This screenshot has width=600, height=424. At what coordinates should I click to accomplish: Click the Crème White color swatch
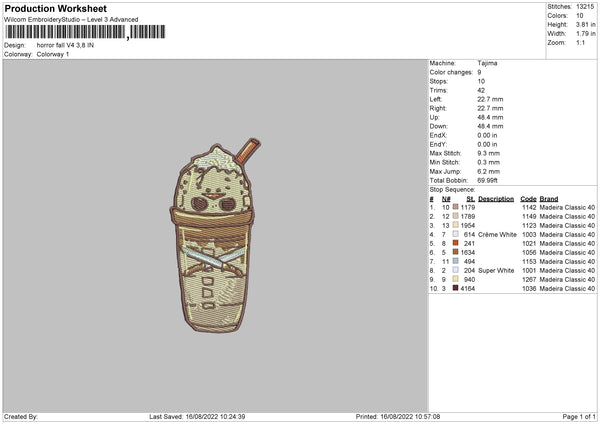[455, 234]
